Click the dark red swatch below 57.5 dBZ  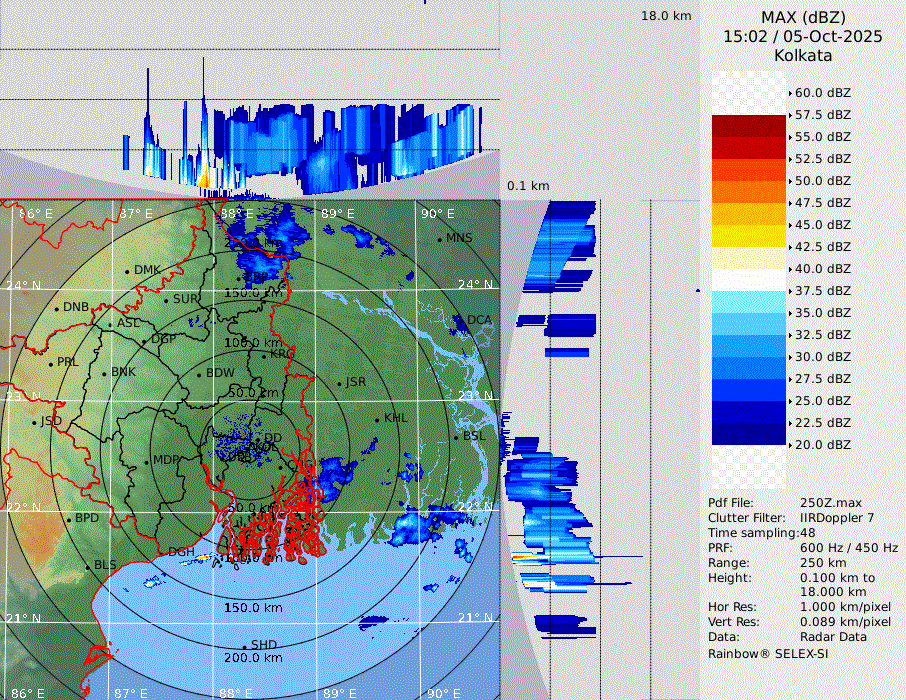click(749, 125)
